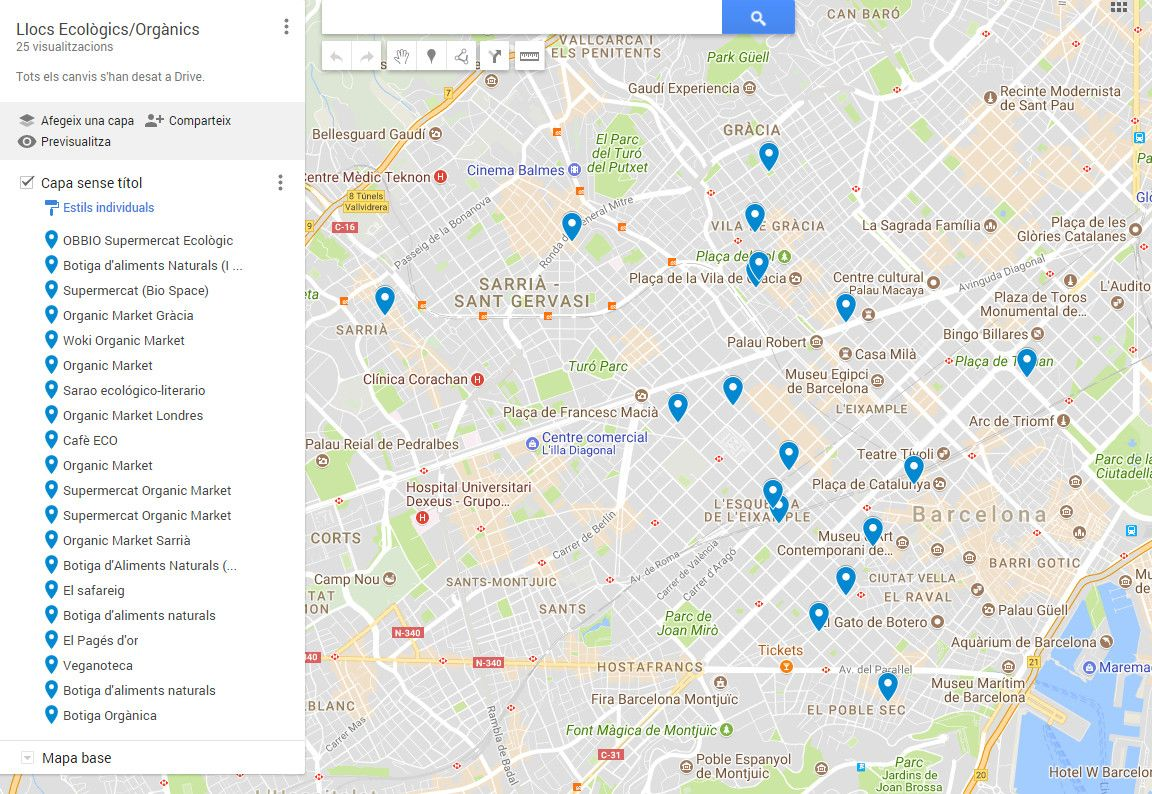Open the Google apps grid icon
1152x794 pixels.
click(1118, 7)
